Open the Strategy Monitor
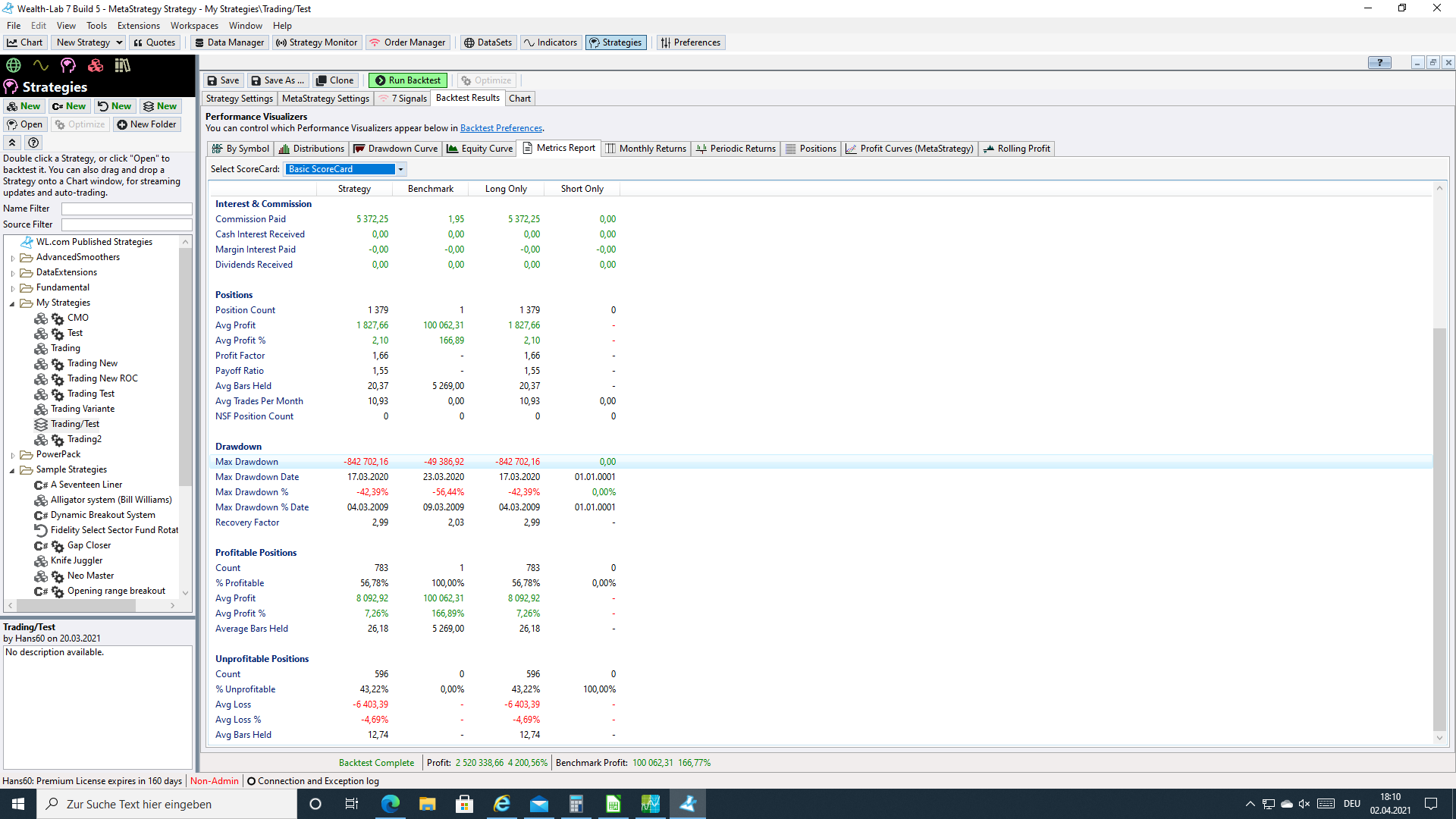The height and width of the screenshot is (819, 1456). point(317,42)
